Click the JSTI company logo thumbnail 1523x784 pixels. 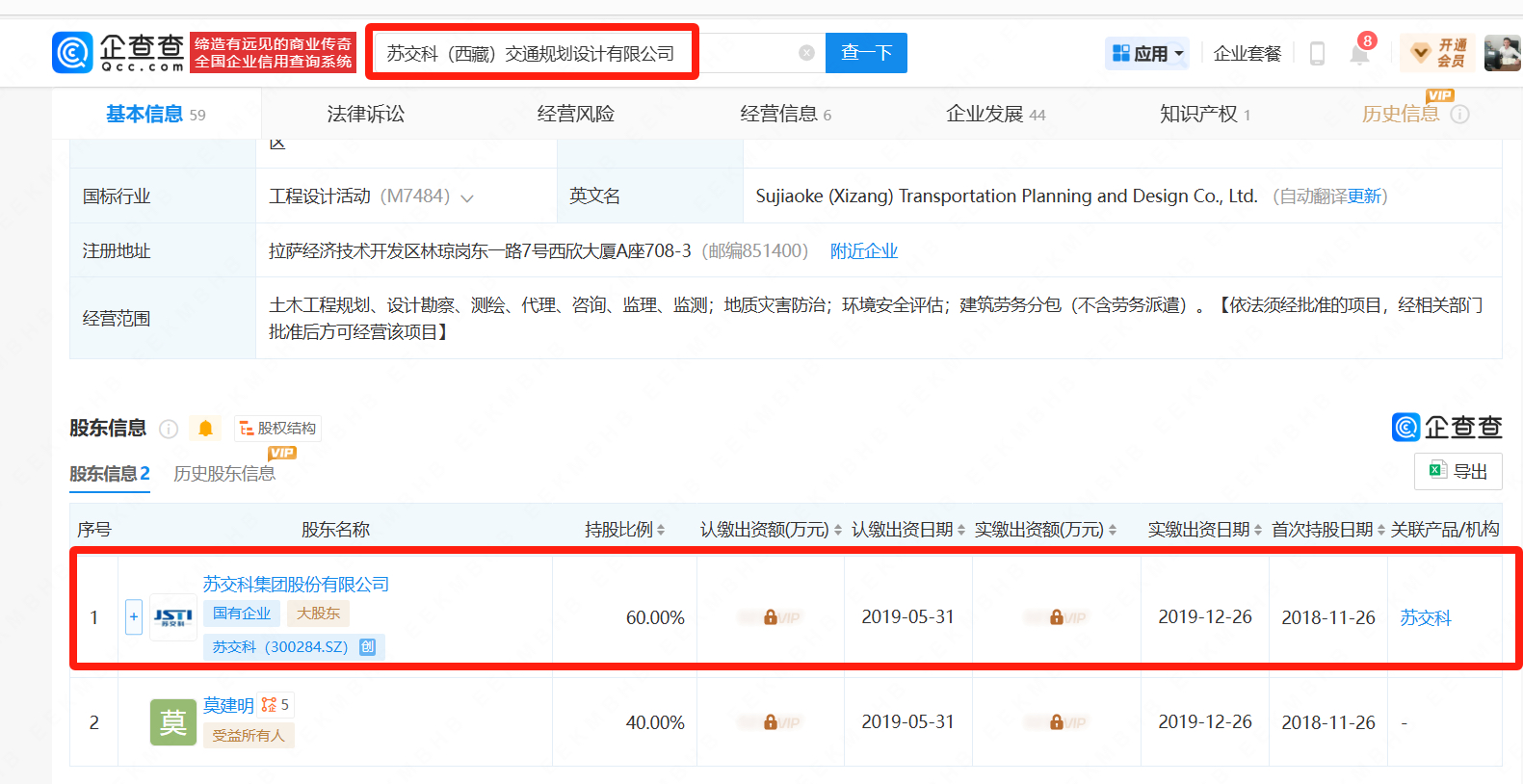click(173, 617)
